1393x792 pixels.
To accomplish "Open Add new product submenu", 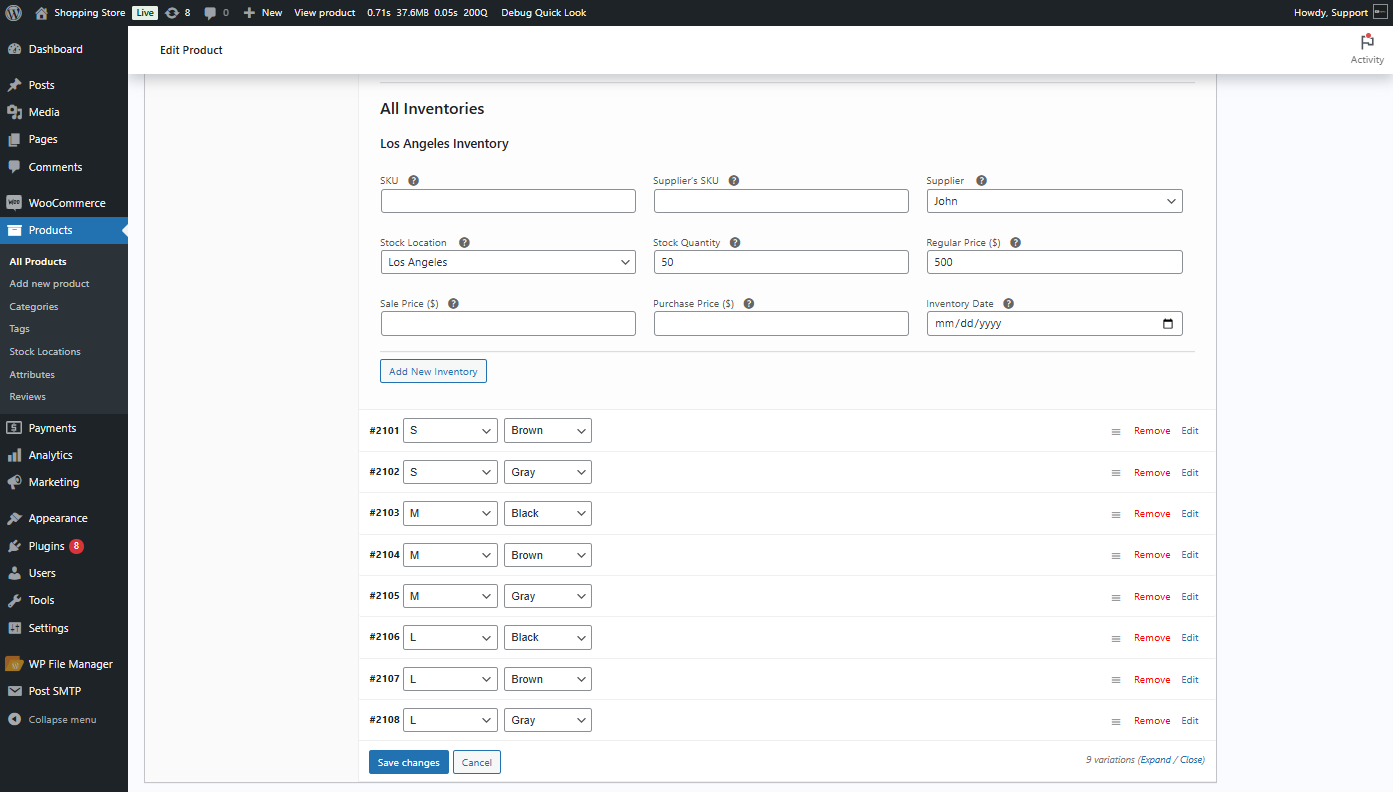I will click(49, 284).
